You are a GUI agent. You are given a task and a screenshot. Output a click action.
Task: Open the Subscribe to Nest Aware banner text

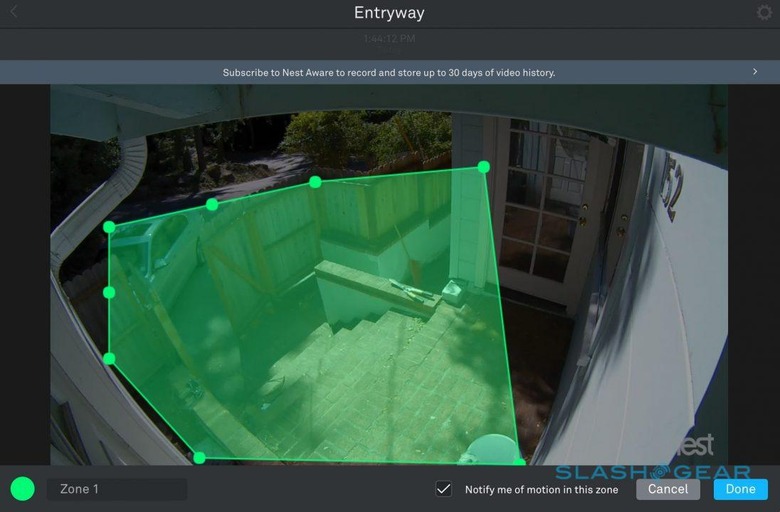(388, 73)
